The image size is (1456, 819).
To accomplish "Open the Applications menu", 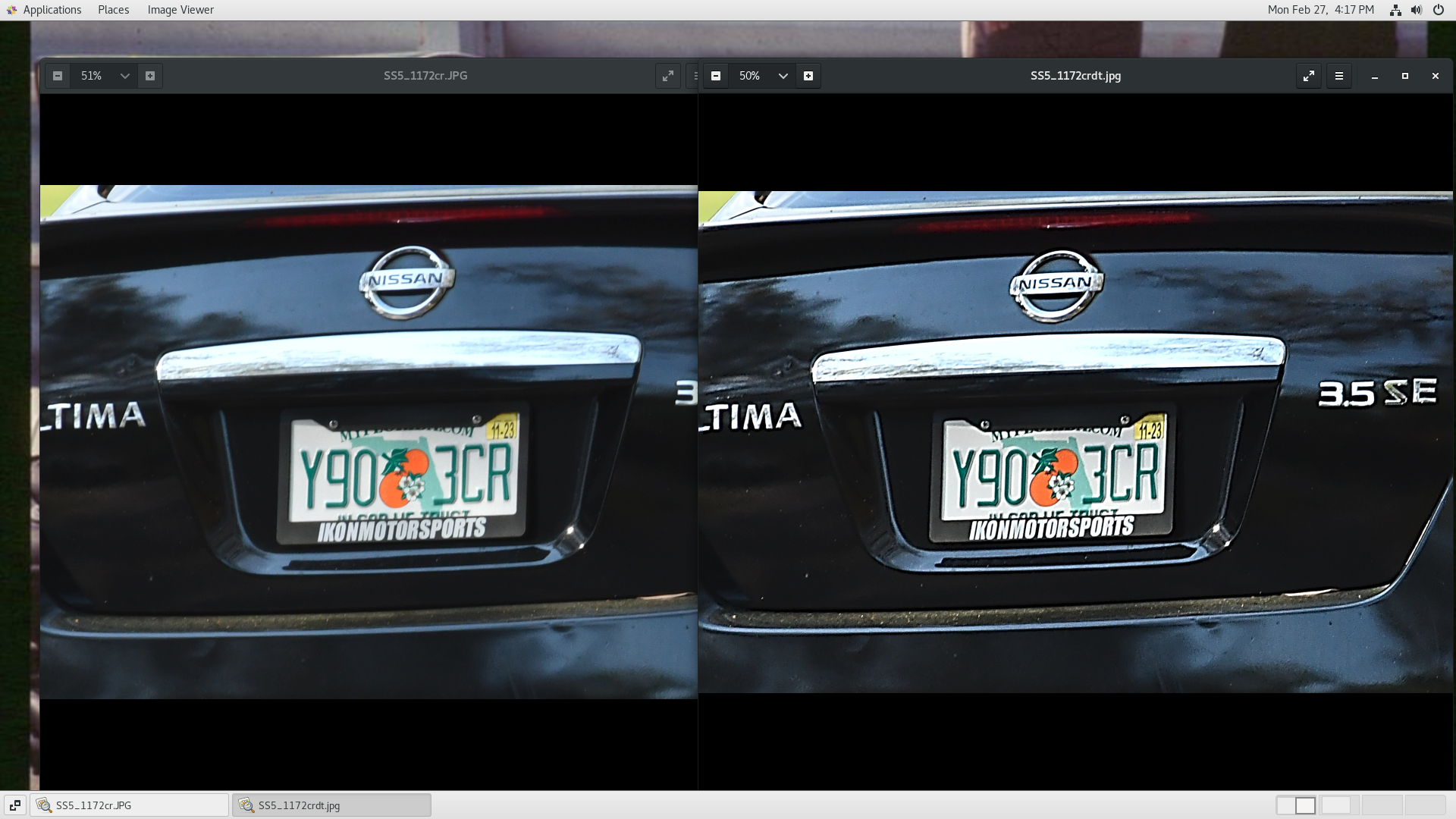I will [x=43, y=10].
